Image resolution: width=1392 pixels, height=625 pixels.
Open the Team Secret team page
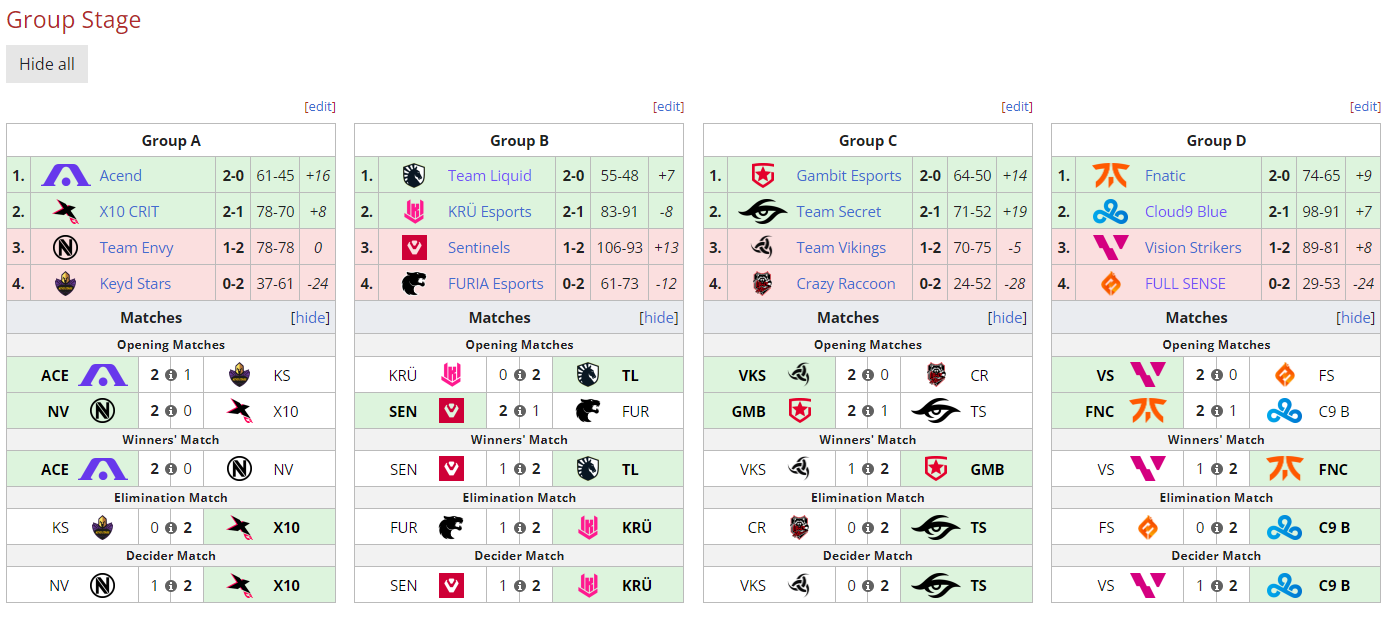click(x=839, y=212)
